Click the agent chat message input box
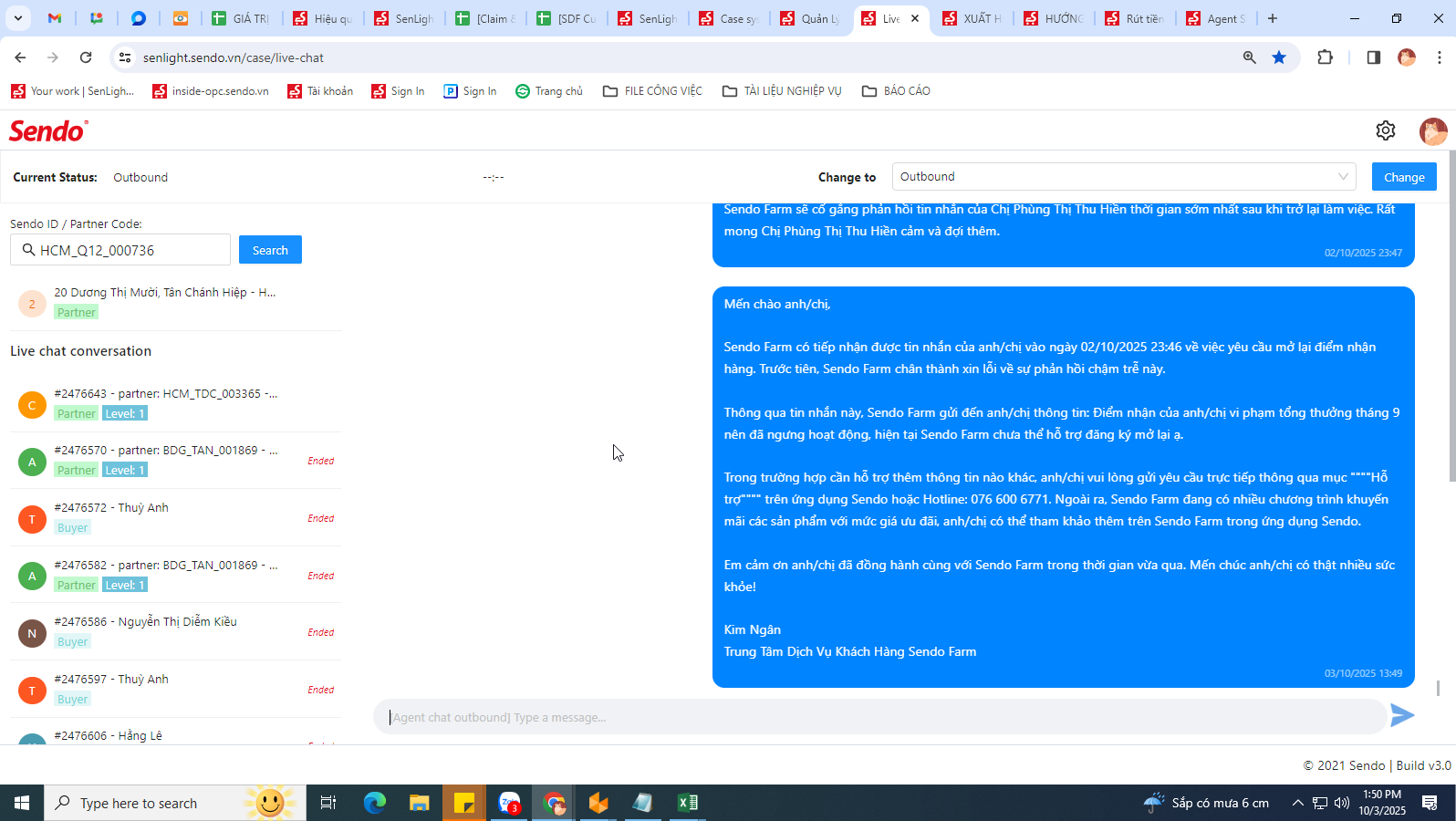Screen dimensions: 1456x821 tap(880, 717)
